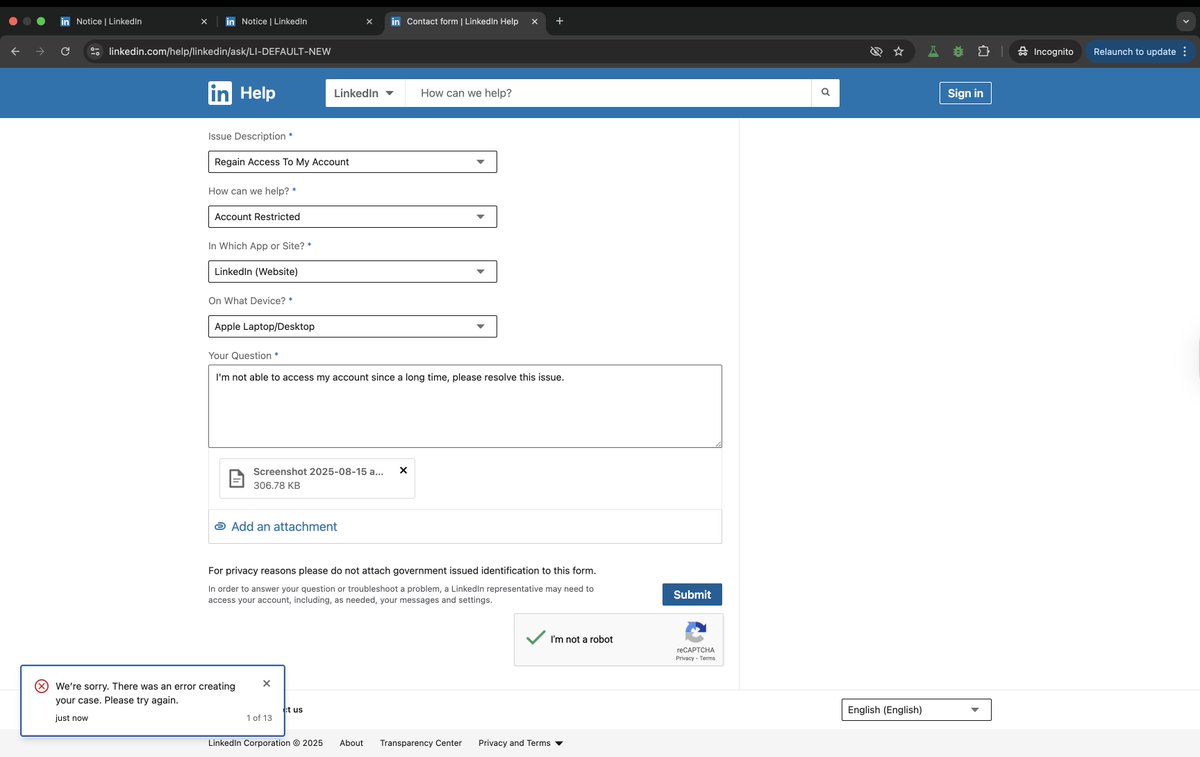
Task: Click in the How can we help search field
Action: coord(608,93)
